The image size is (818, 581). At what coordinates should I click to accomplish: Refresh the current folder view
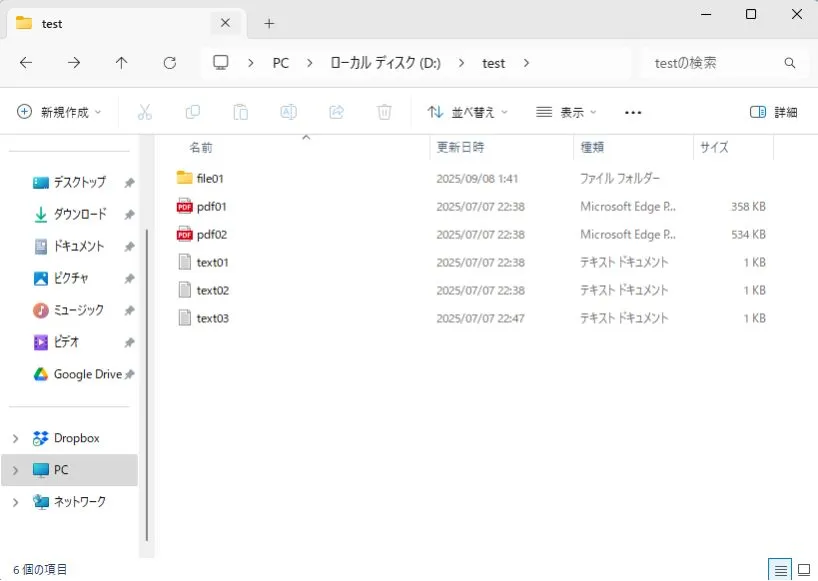169,63
